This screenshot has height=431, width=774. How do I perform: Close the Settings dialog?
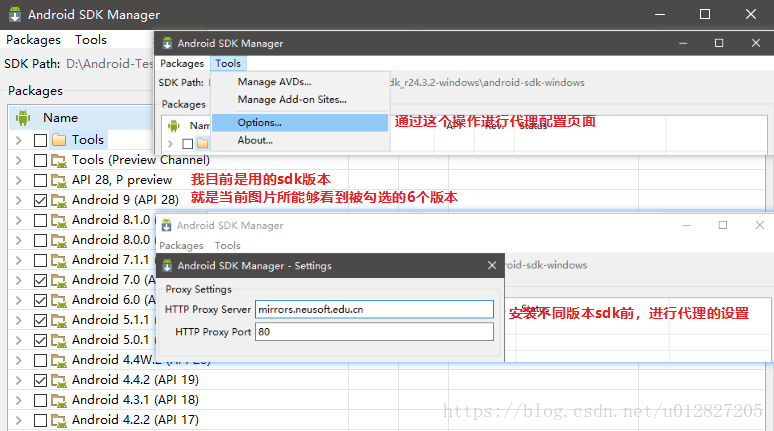point(492,266)
